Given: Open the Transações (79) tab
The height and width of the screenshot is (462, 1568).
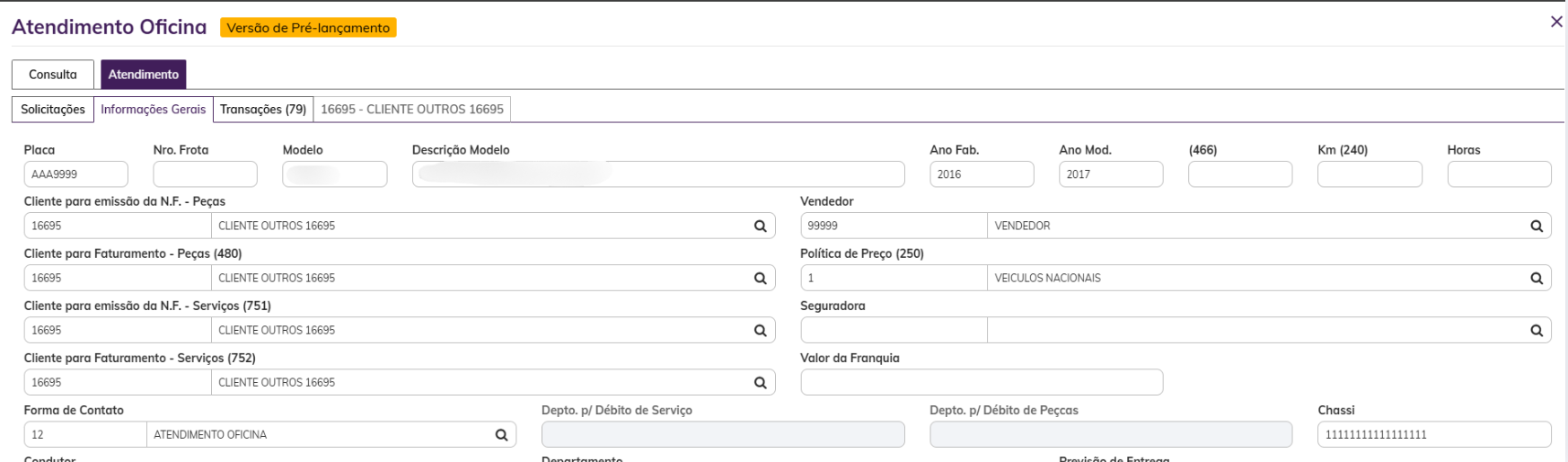Looking at the screenshot, I should coord(263,110).
